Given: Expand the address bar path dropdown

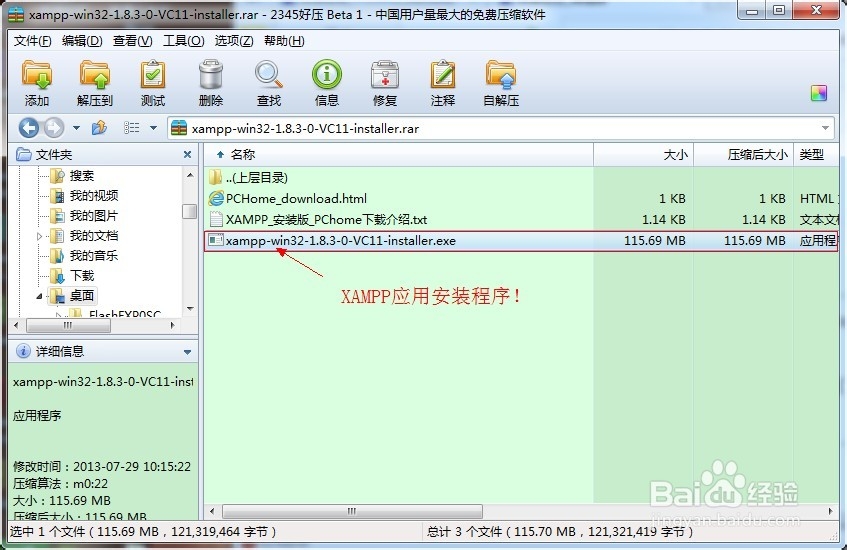Looking at the screenshot, I should click(x=825, y=128).
